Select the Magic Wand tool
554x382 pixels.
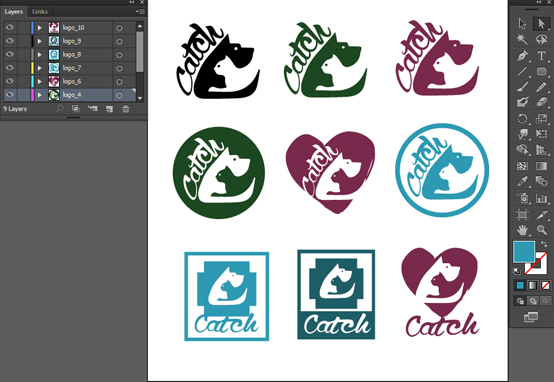pyautogui.click(x=522, y=39)
